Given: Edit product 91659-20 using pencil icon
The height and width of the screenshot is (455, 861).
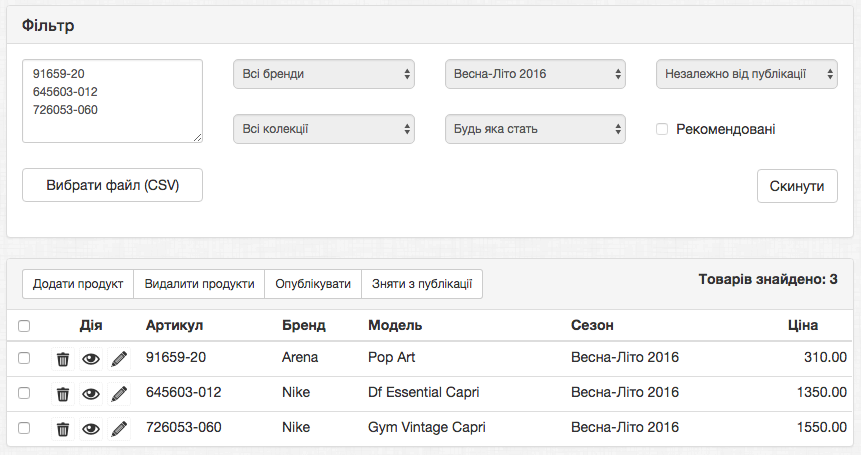Looking at the screenshot, I should 120,358.
